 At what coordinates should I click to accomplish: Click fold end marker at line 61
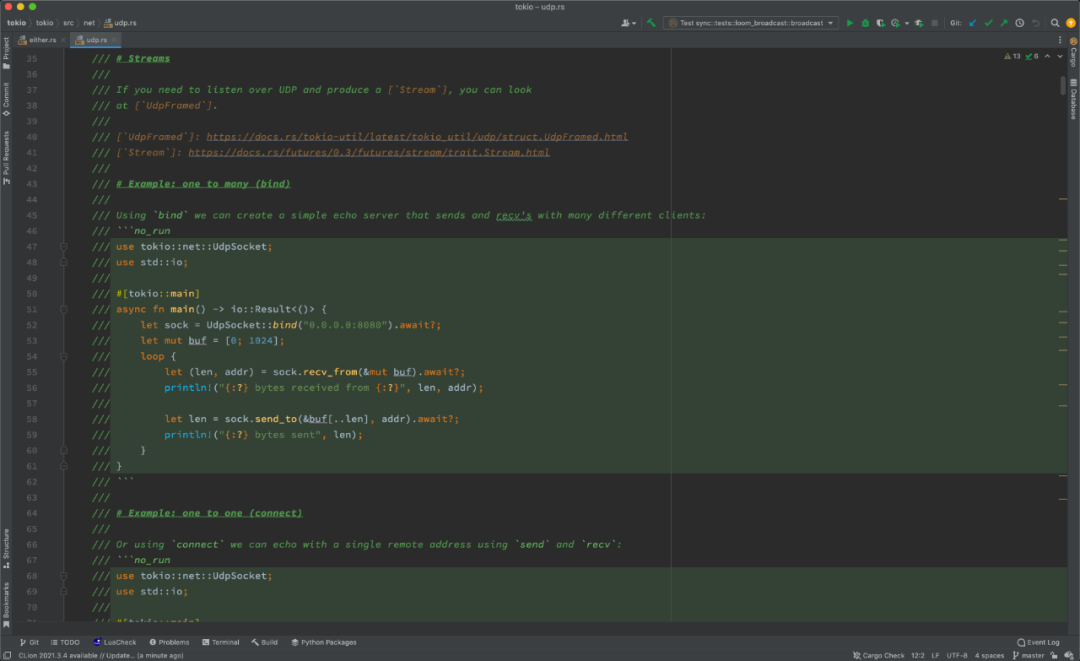tap(63, 466)
